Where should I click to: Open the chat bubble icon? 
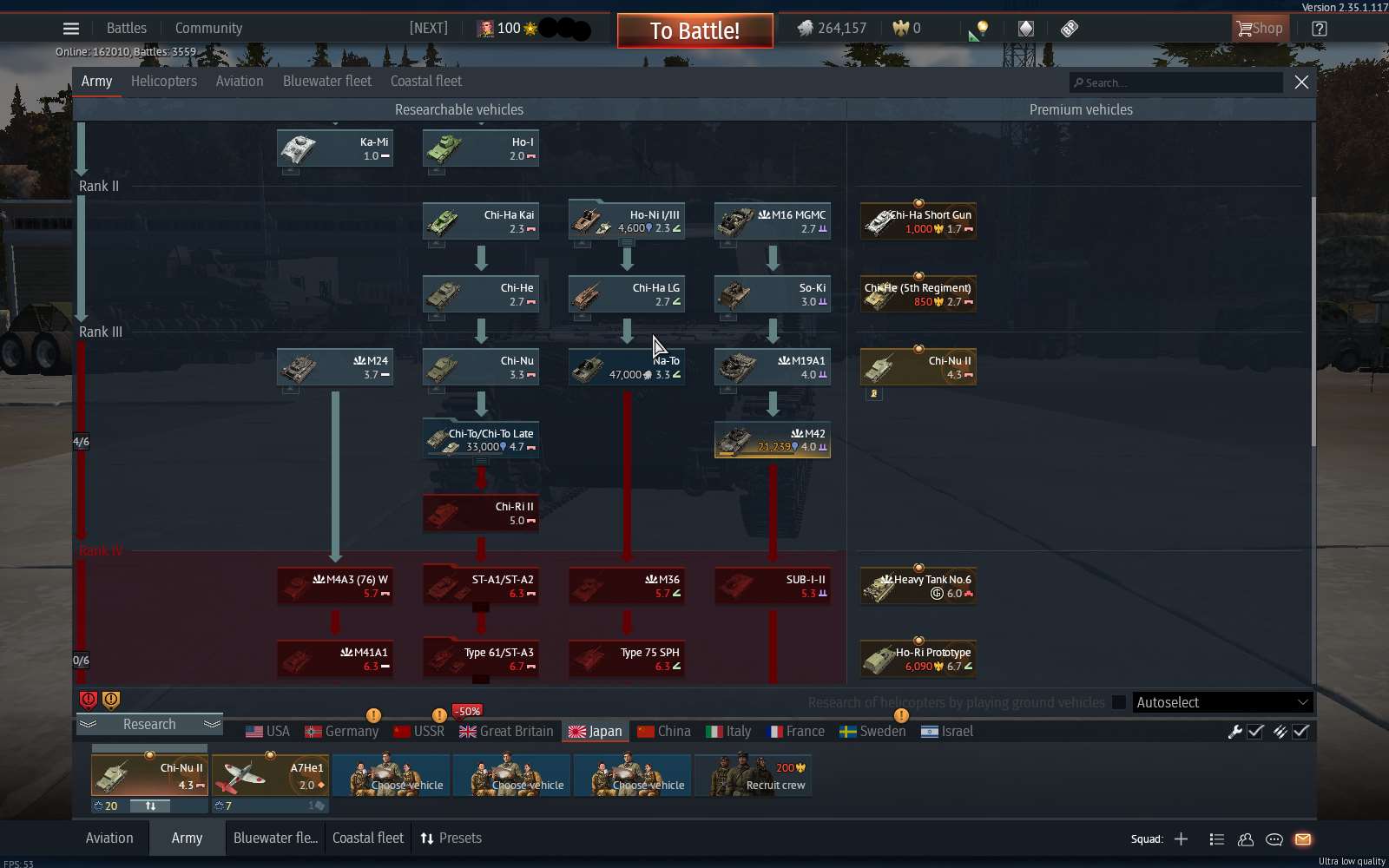pos(1274,839)
